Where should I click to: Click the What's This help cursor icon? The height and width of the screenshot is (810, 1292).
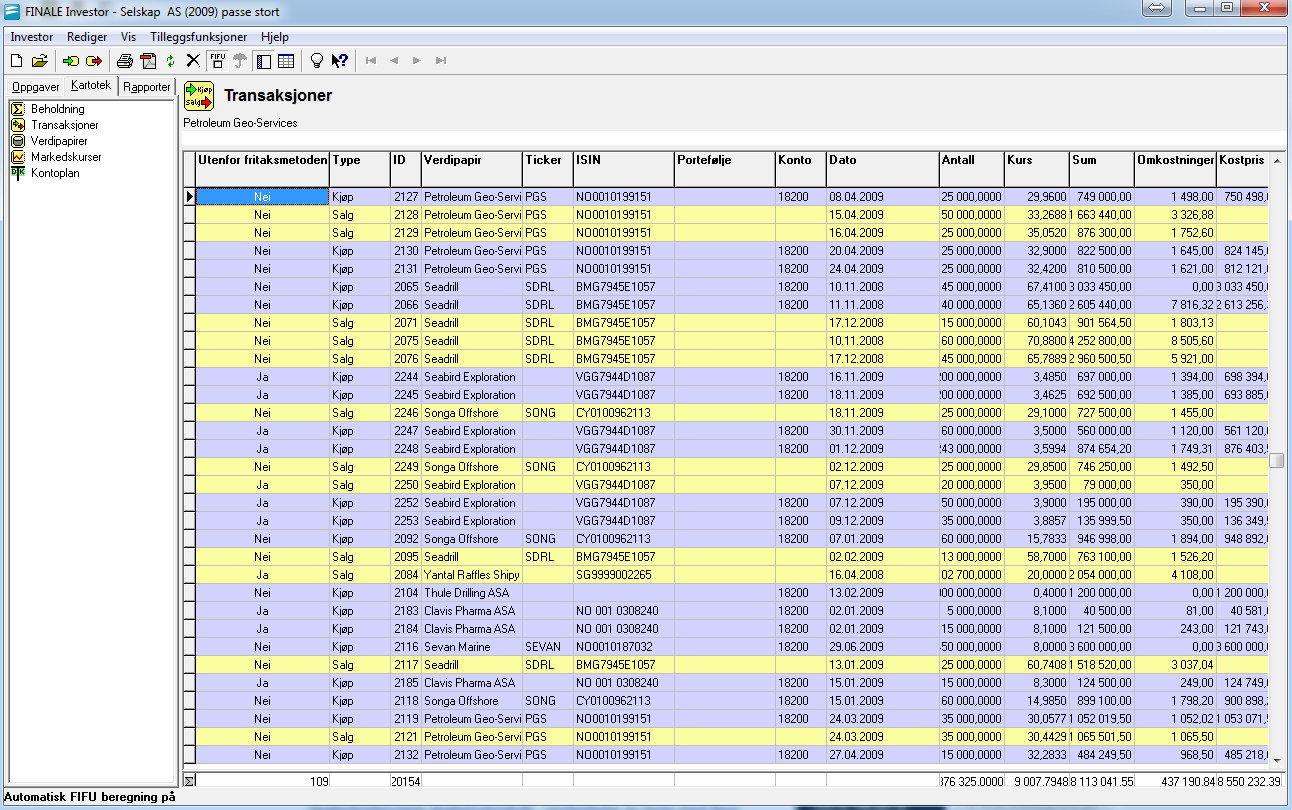pyautogui.click(x=340, y=61)
